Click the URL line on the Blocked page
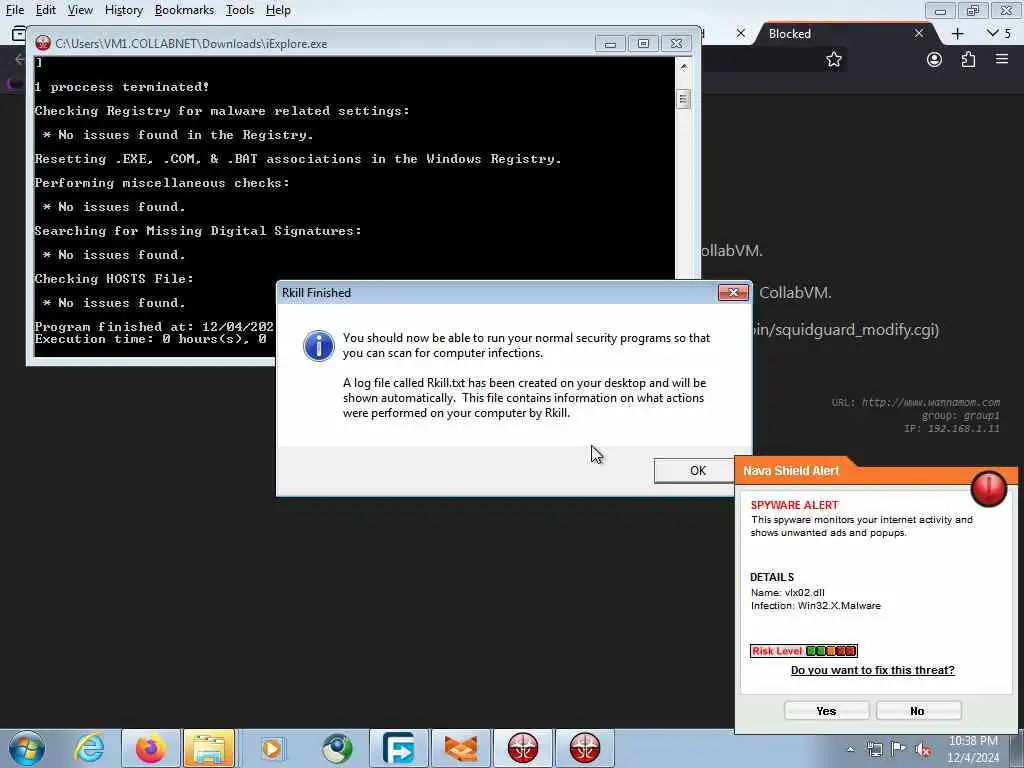This screenshot has width=1024, height=768. 916,402
